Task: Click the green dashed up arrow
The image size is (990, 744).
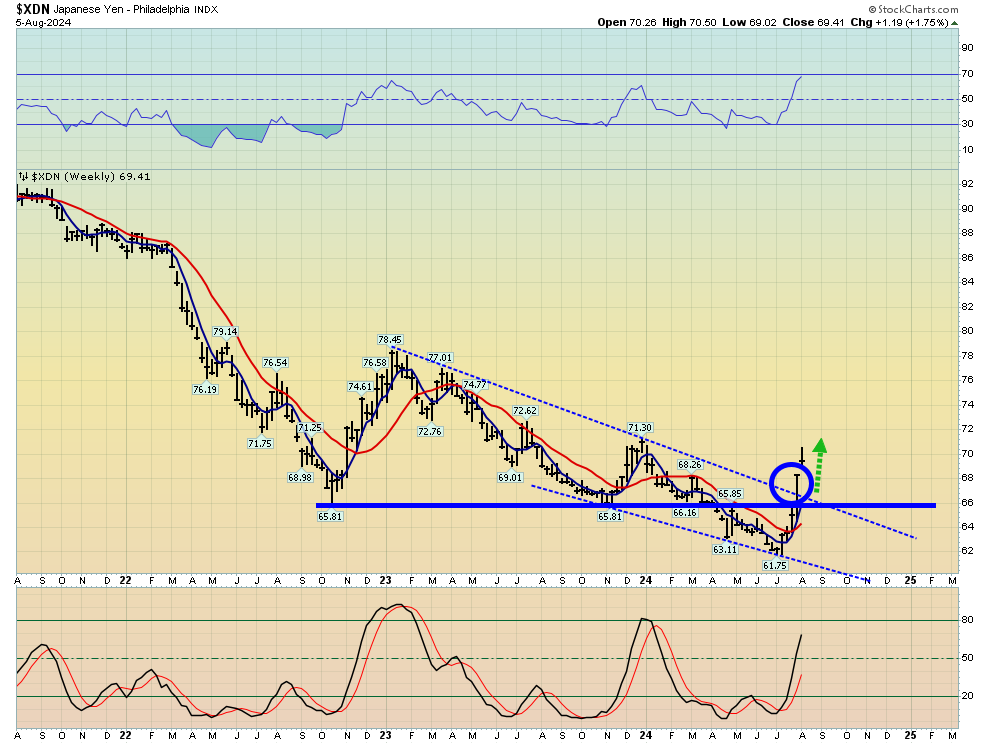Action: 818,465
